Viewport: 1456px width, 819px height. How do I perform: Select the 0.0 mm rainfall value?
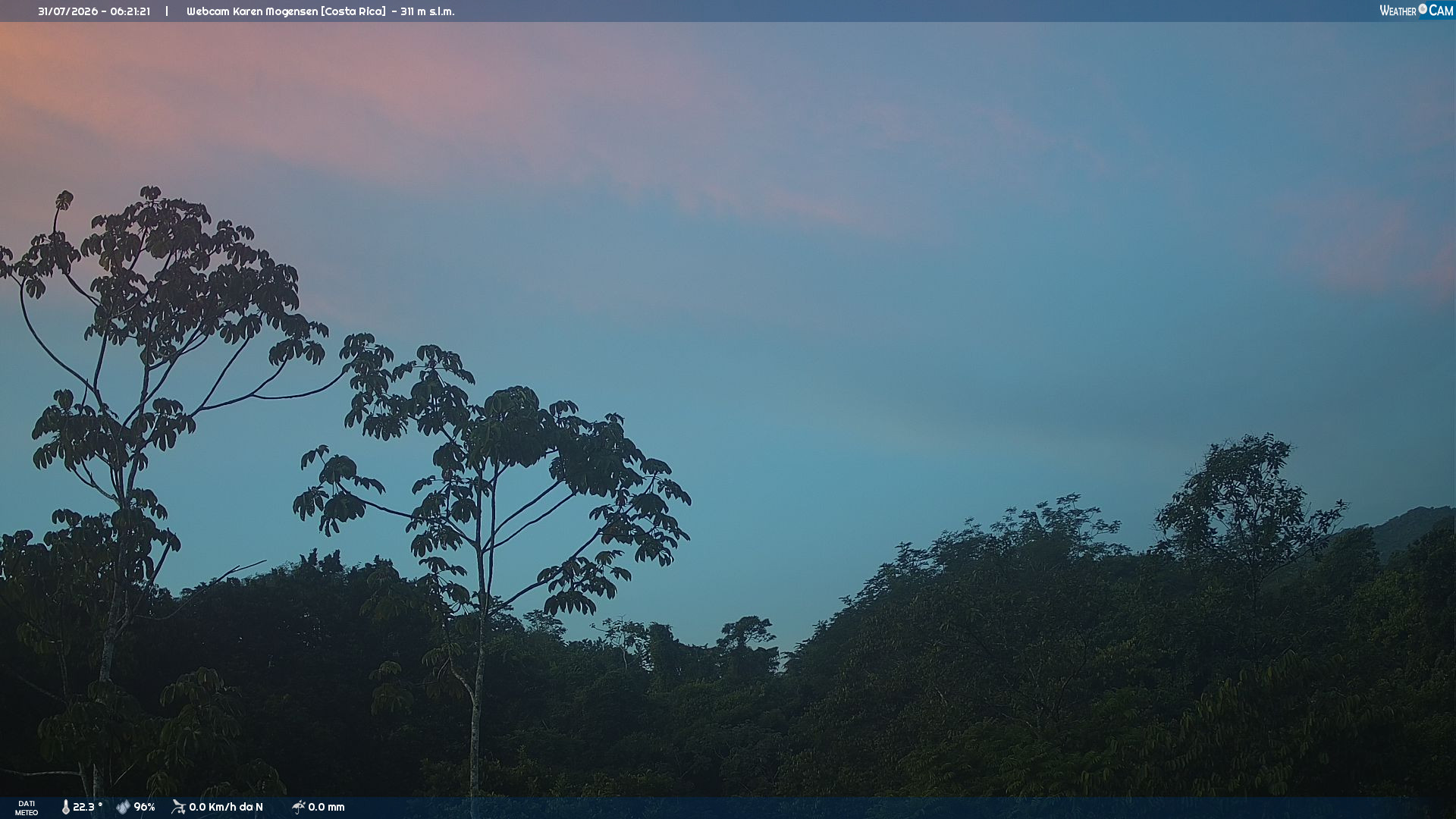point(326,807)
